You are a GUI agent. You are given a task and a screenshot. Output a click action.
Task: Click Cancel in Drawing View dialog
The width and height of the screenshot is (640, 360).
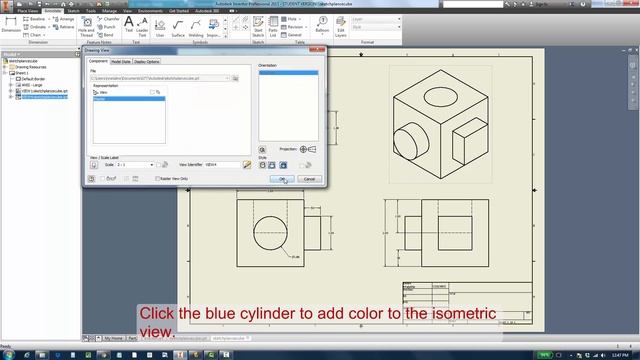click(x=309, y=179)
